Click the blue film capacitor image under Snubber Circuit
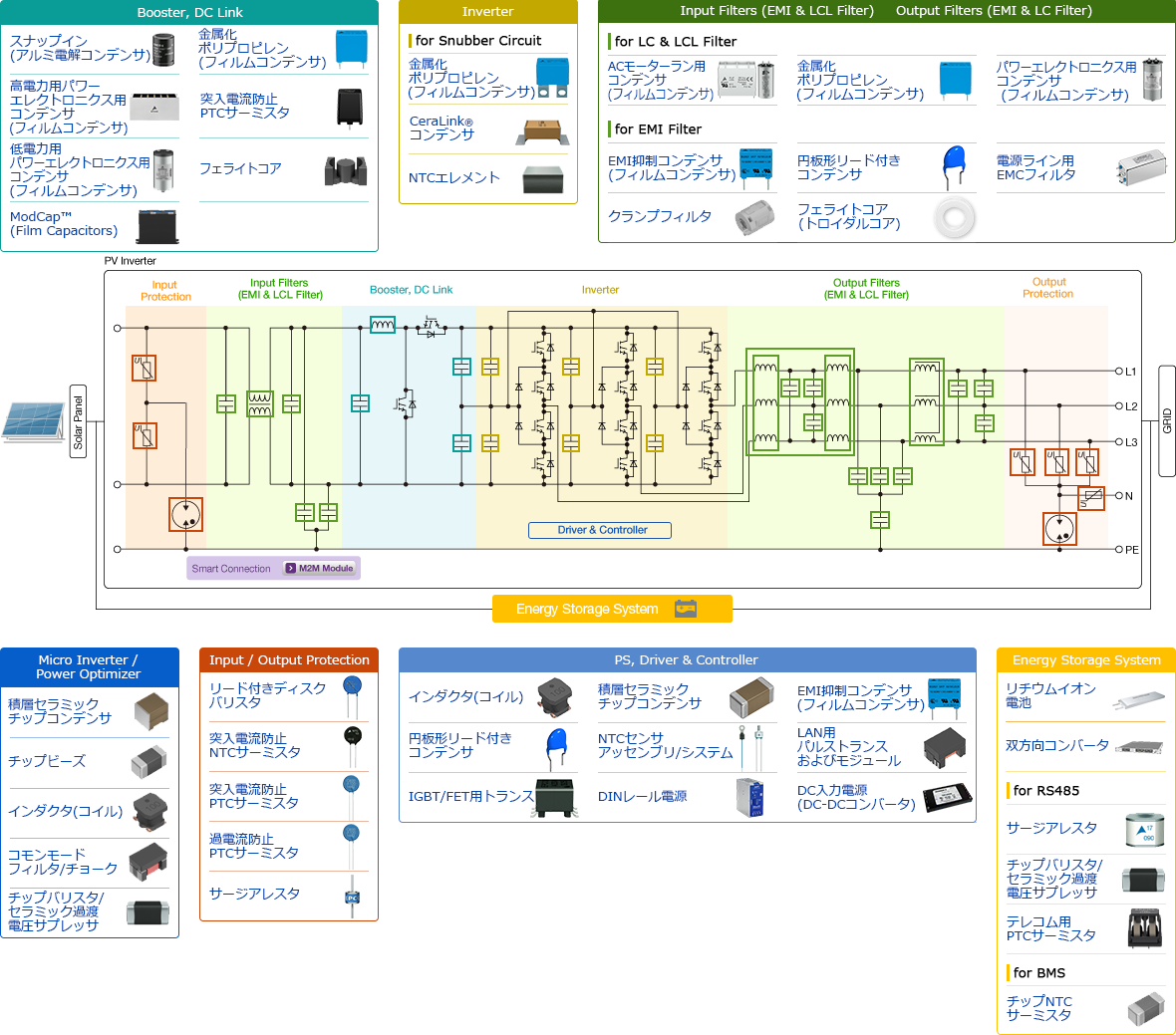This screenshot has width=1176, height=1035. (x=552, y=77)
